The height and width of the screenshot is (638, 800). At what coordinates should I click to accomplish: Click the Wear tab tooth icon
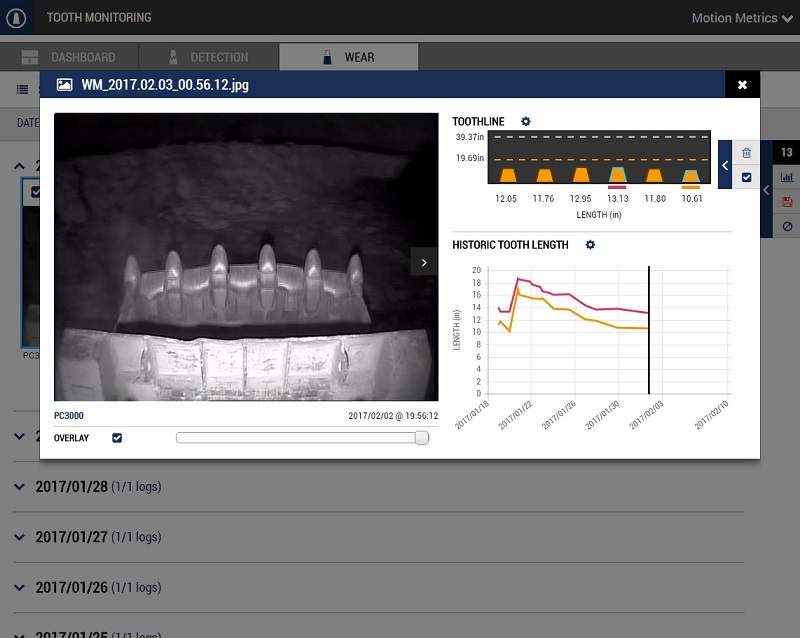point(328,57)
